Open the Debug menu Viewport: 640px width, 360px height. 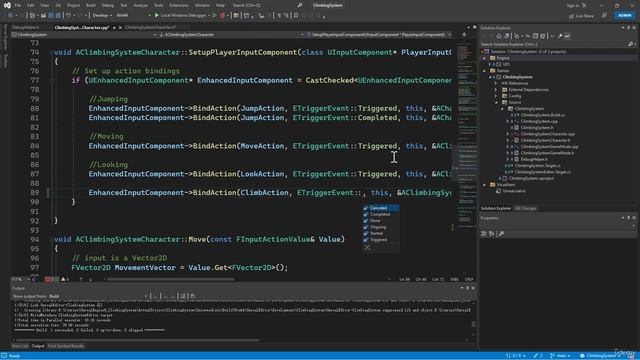(x=107, y=5)
